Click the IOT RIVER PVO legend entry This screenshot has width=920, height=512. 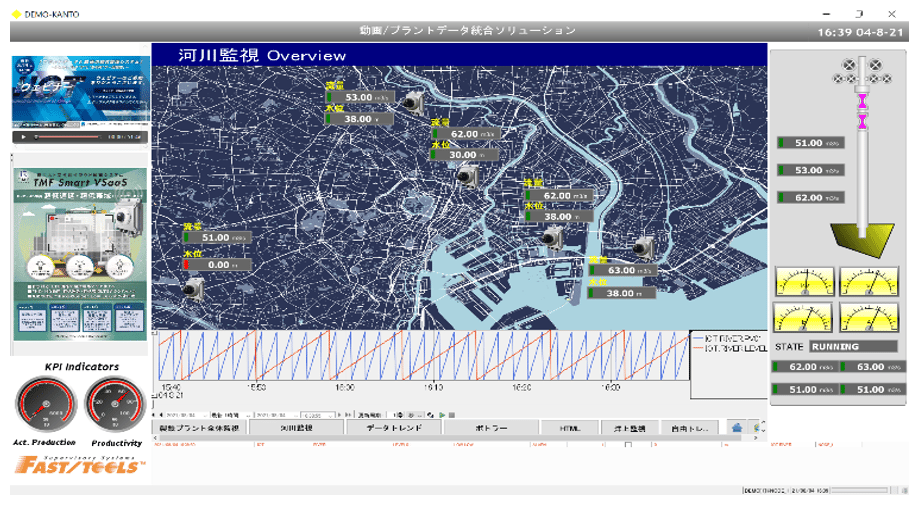point(728,338)
